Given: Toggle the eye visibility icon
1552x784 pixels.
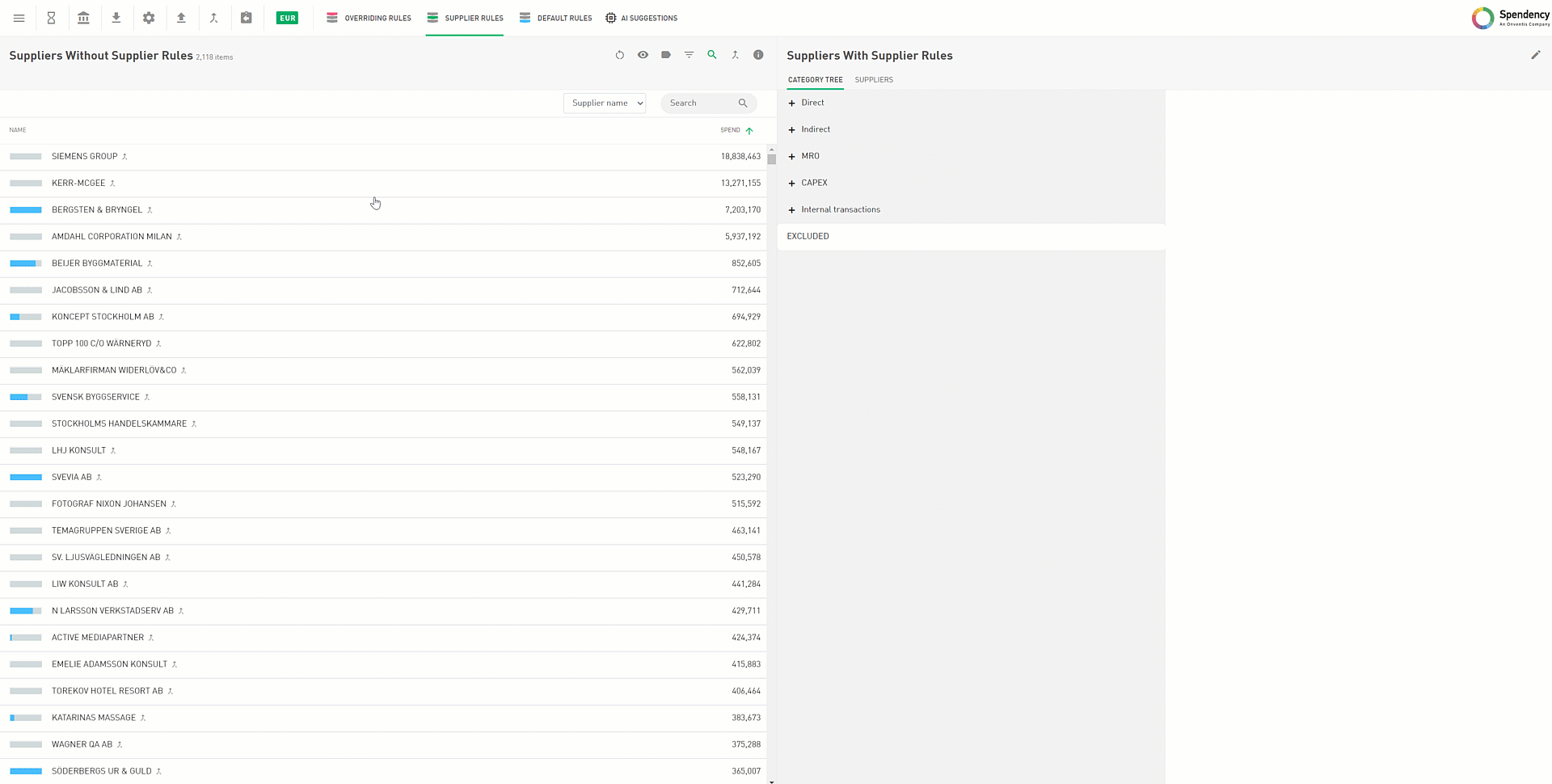Looking at the screenshot, I should pos(643,55).
